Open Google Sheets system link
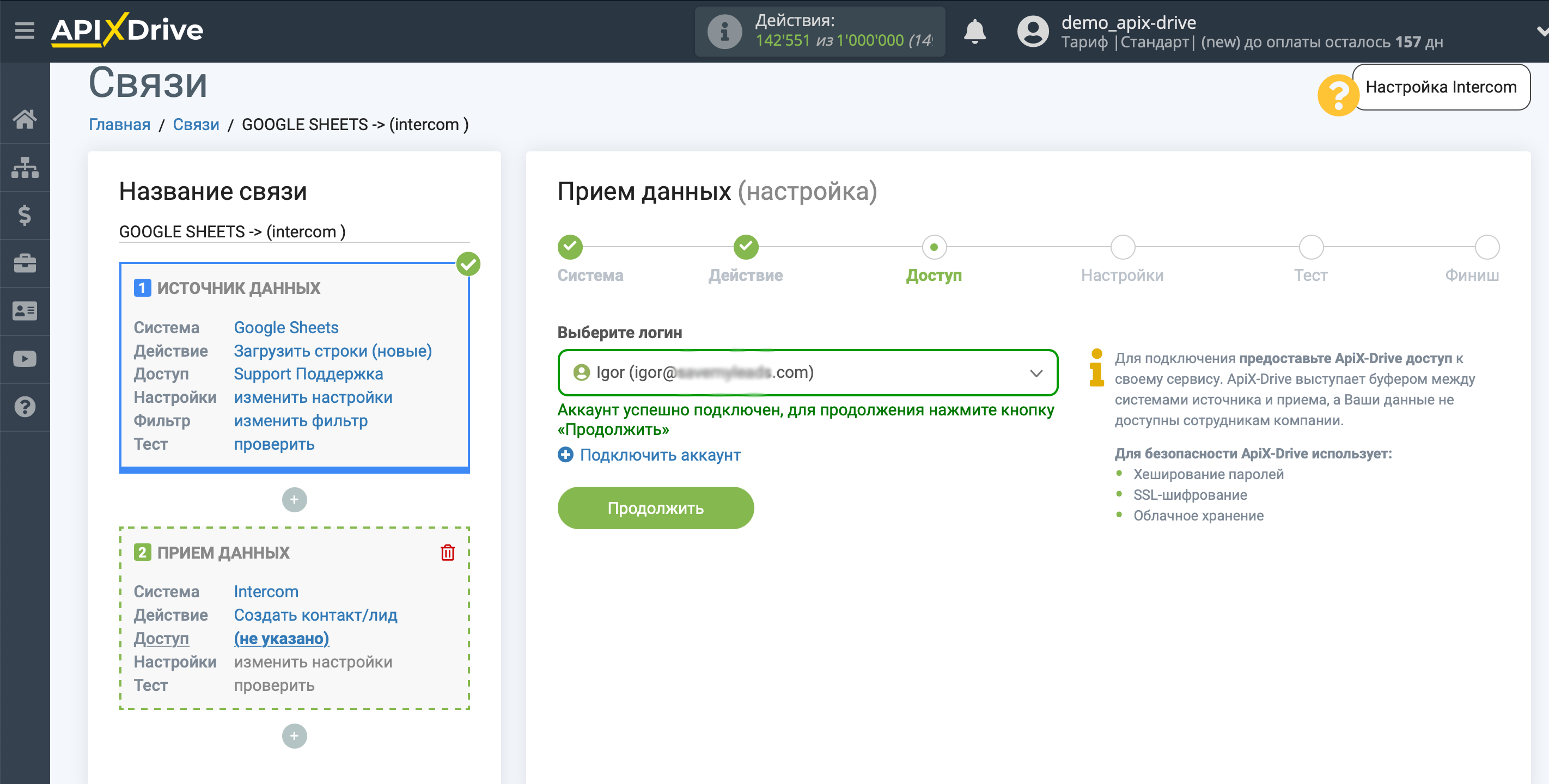 285,327
